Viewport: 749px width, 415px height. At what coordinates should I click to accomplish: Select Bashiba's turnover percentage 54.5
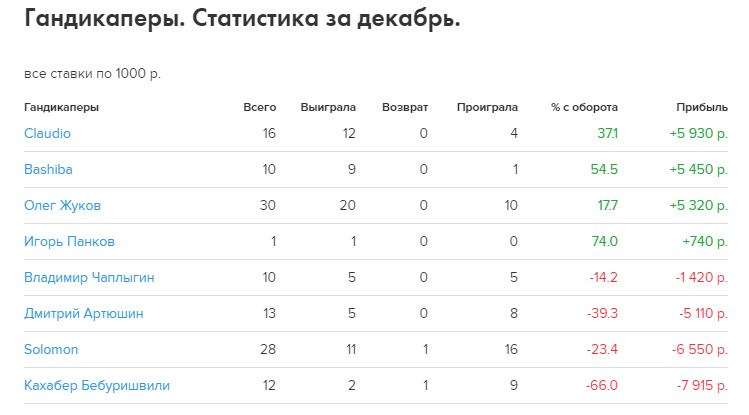(x=604, y=170)
